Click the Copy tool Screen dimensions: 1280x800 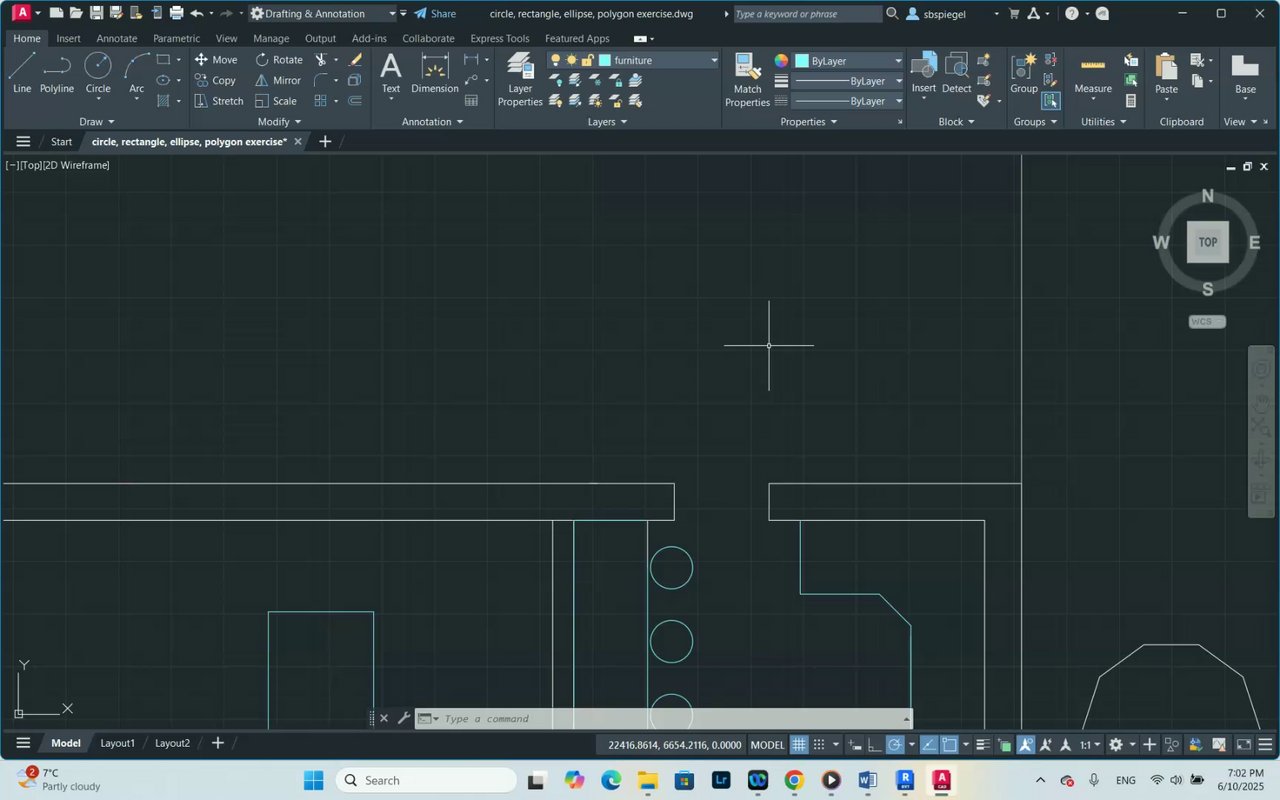coord(215,80)
